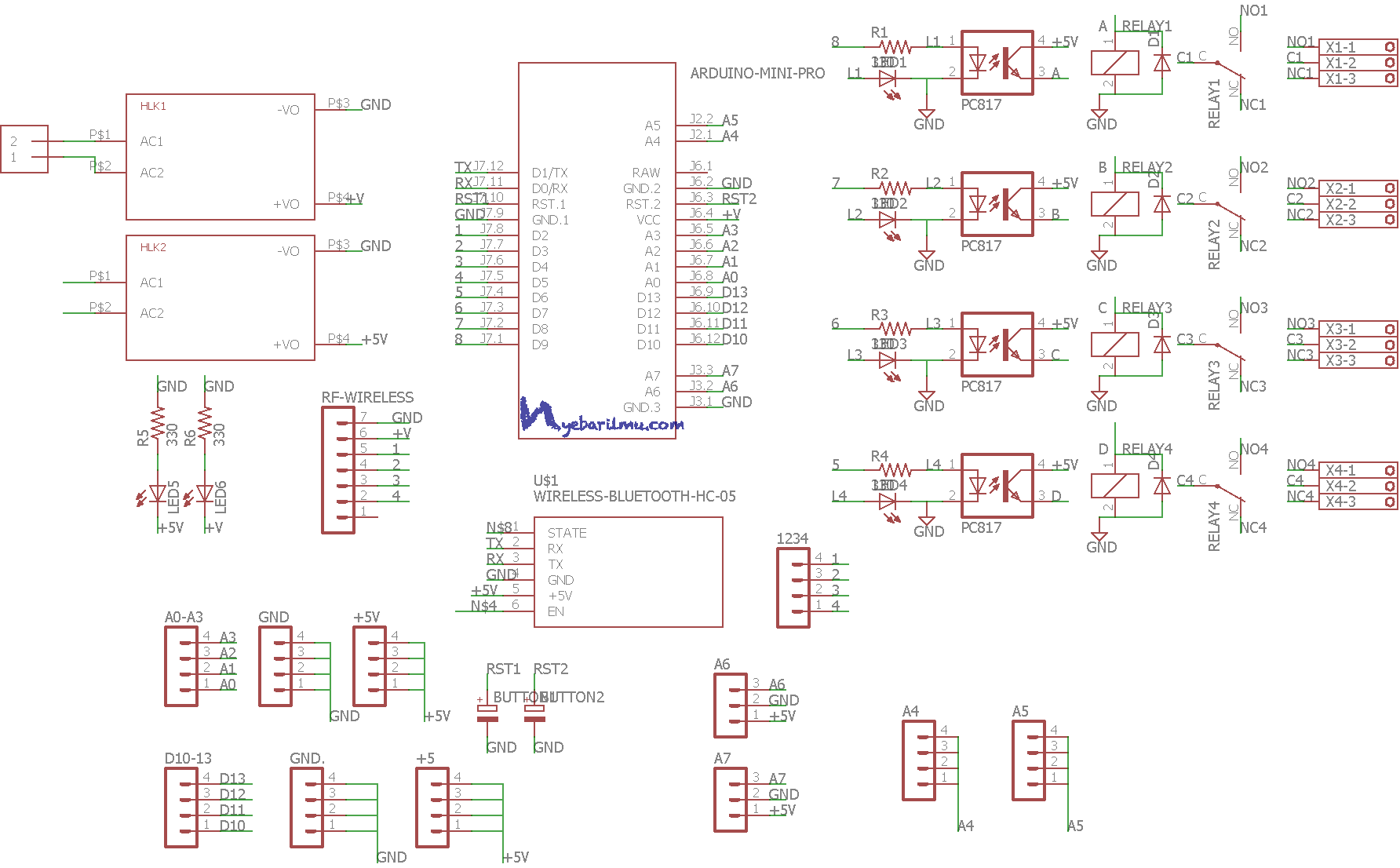Click the STATE pin label on Bluetooth module
This screenshot has height=868, width=1400.
pyautogui.click(x=567, y=533)
